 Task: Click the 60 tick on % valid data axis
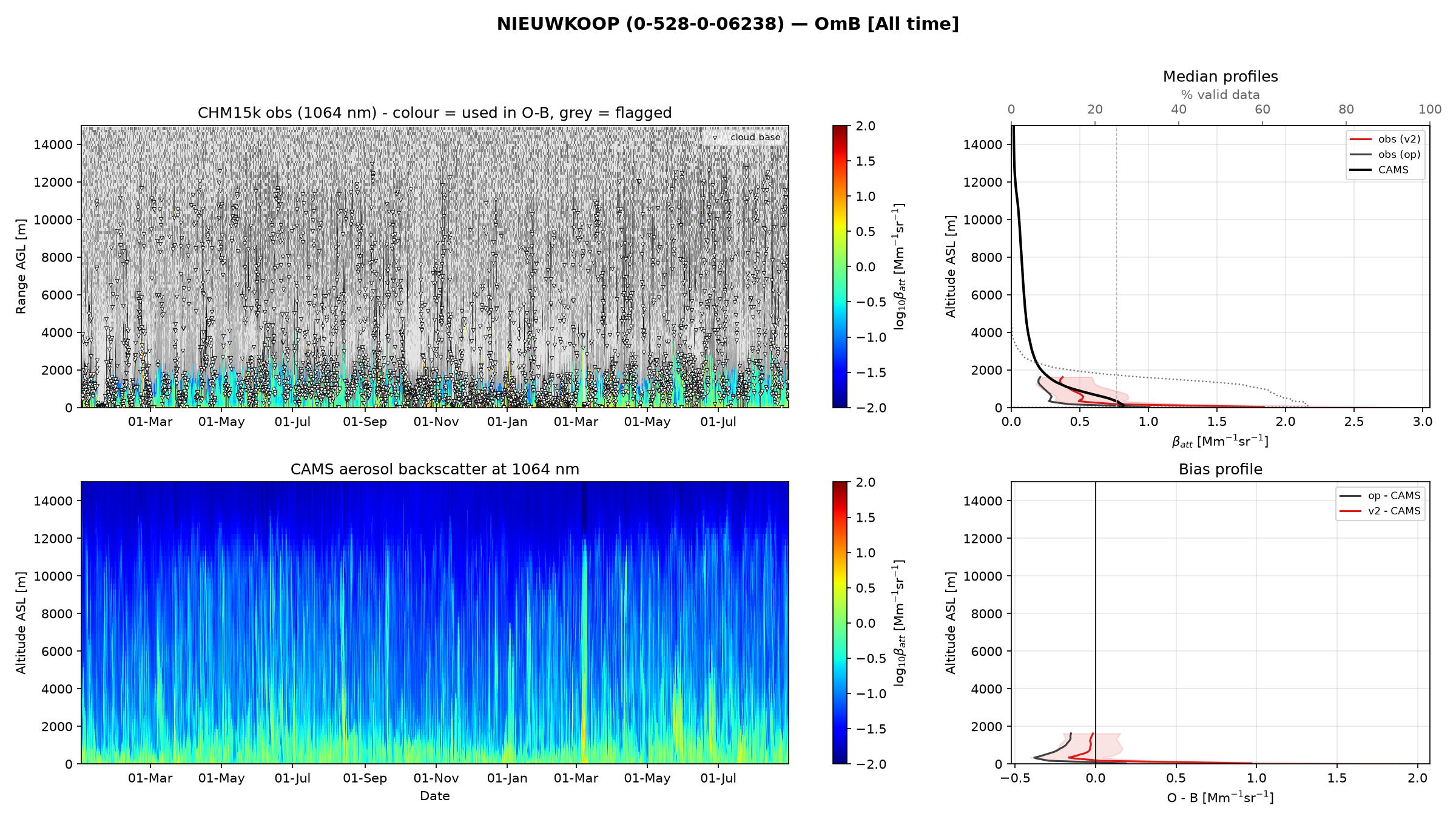point(1262,109)
